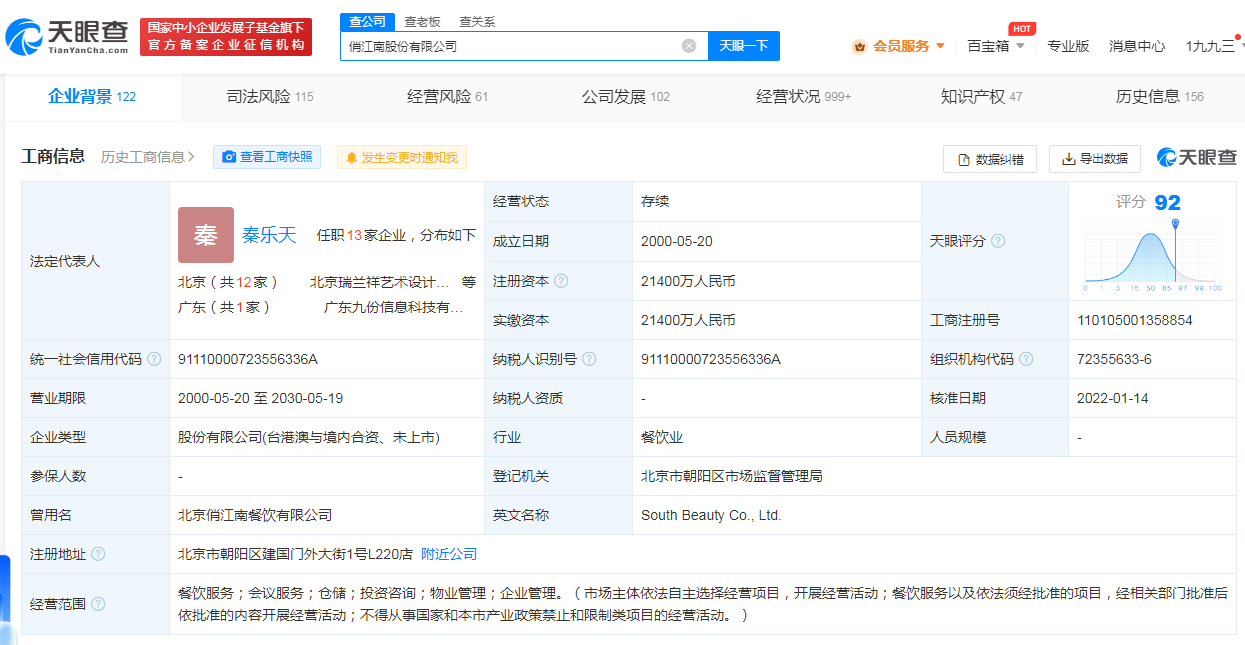The image size is (1245, 645).
Task: Clear the search box text with X icon
Action: (x=689, y=46)
